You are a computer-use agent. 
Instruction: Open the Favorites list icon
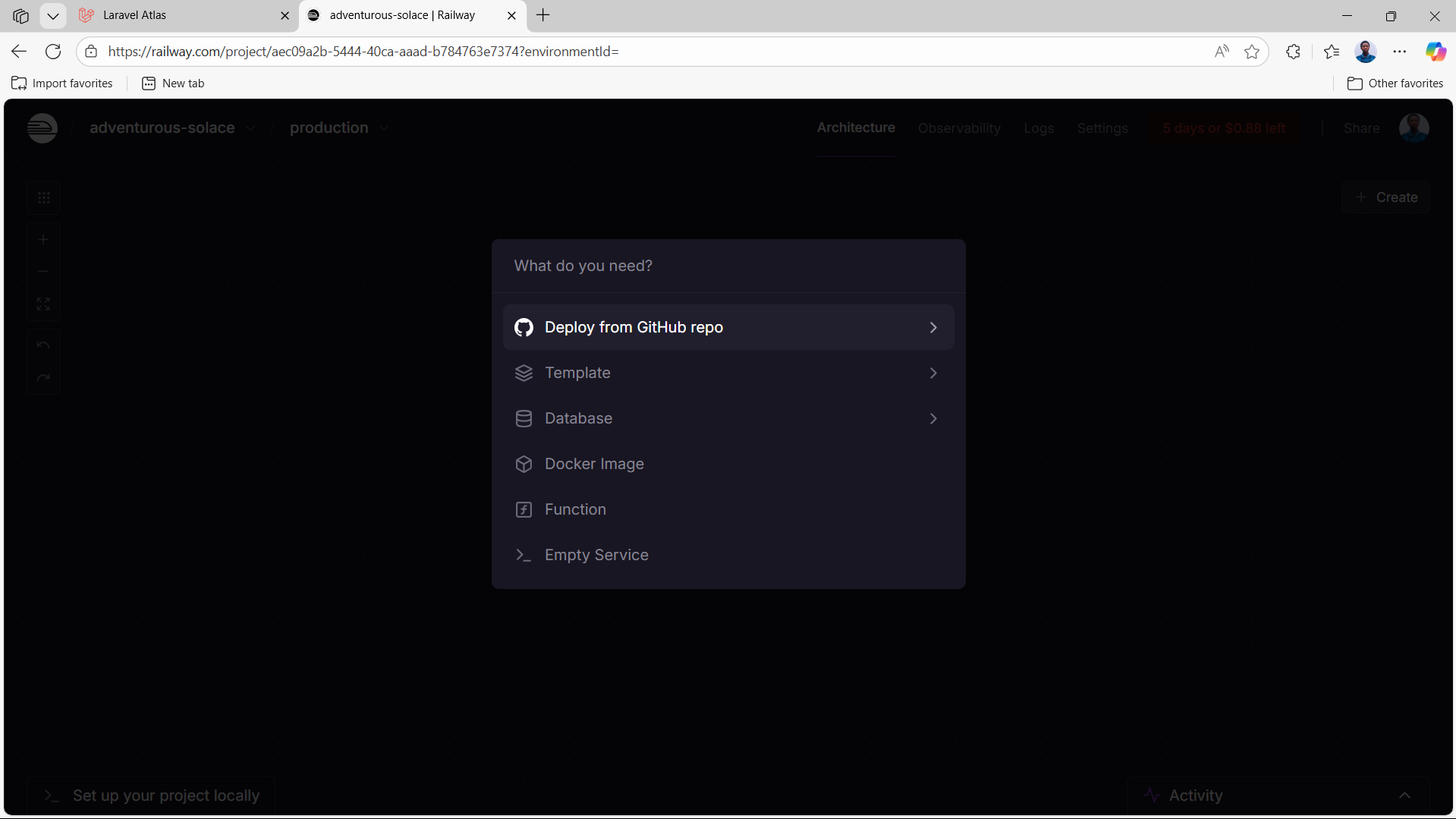1331,52
